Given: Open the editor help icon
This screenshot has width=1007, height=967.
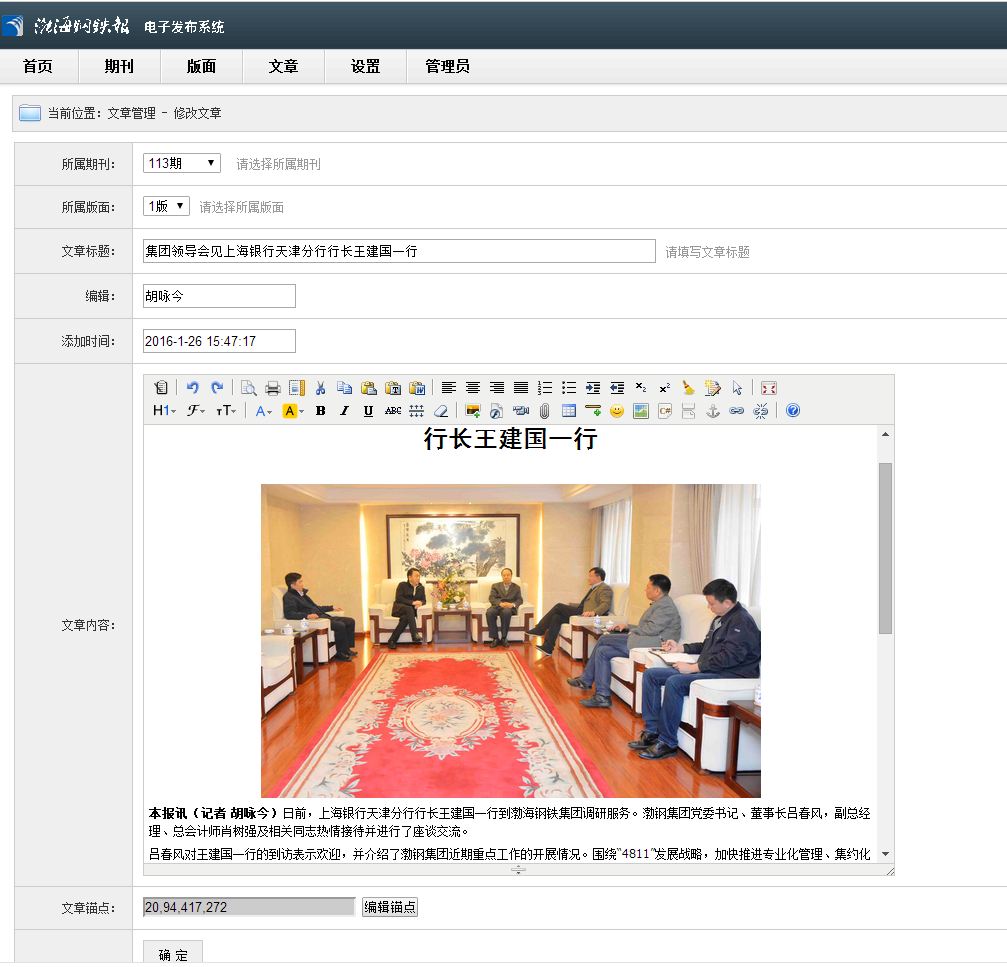Looking at the screenshot, I should [793, 411].
